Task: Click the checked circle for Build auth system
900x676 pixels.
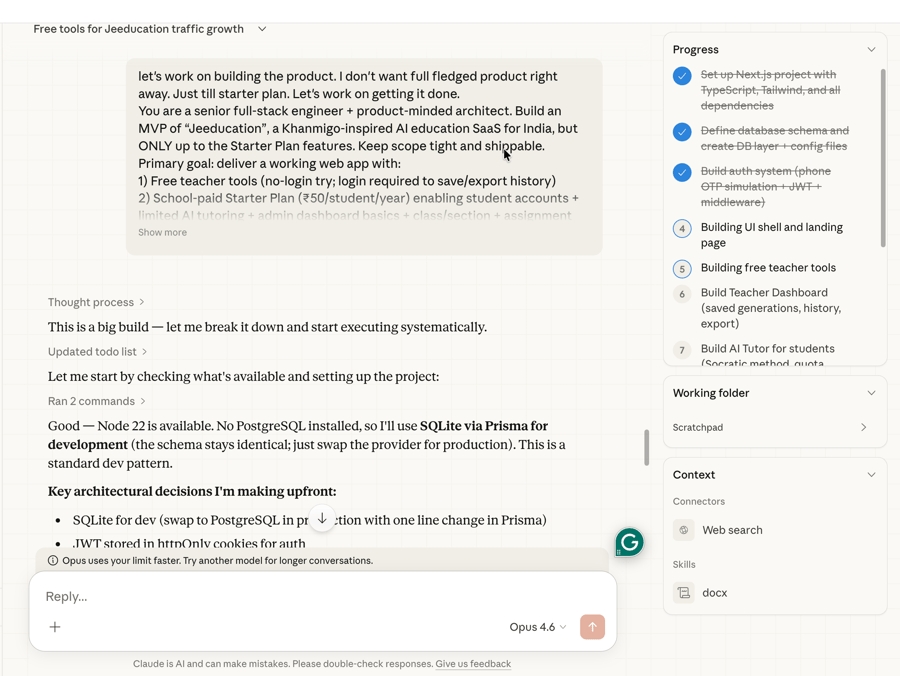Action: pyautogui.click(x=682, y=172)
